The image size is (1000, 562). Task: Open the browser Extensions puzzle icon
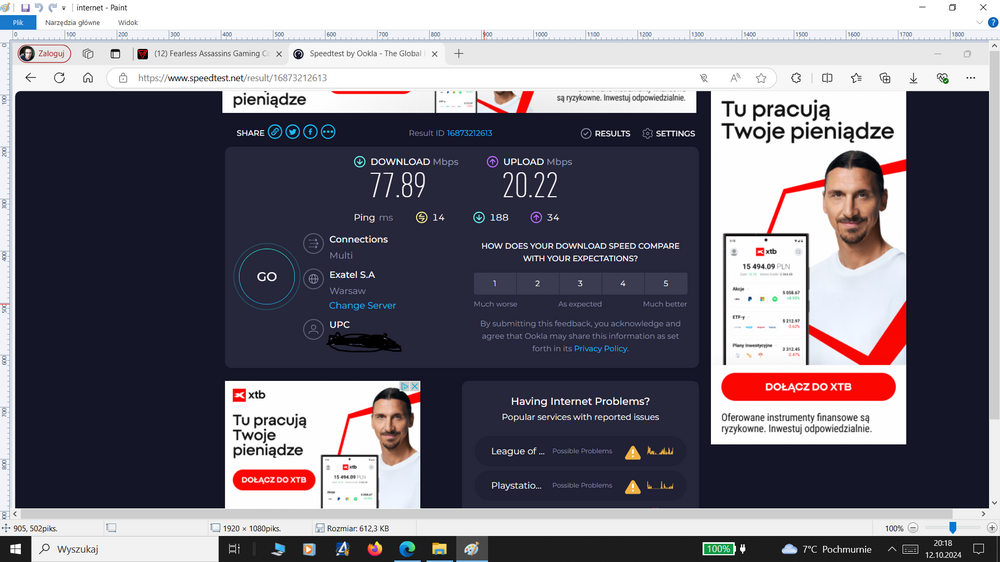[796, 78]
